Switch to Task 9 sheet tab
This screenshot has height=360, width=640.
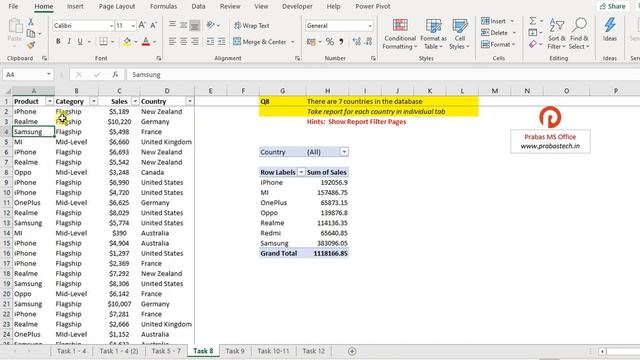tap(235, 351)
